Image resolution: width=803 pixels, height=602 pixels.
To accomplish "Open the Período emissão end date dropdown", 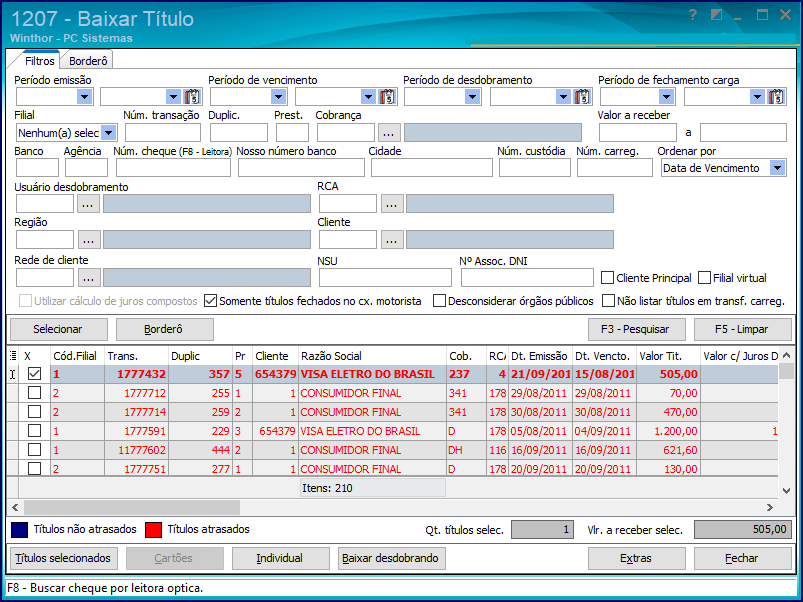I will (174, 96).
